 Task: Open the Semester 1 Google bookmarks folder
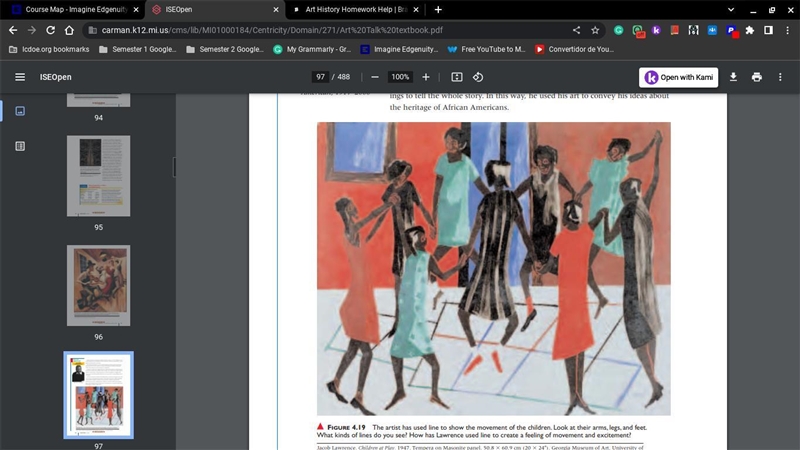[x=138, y=49]
